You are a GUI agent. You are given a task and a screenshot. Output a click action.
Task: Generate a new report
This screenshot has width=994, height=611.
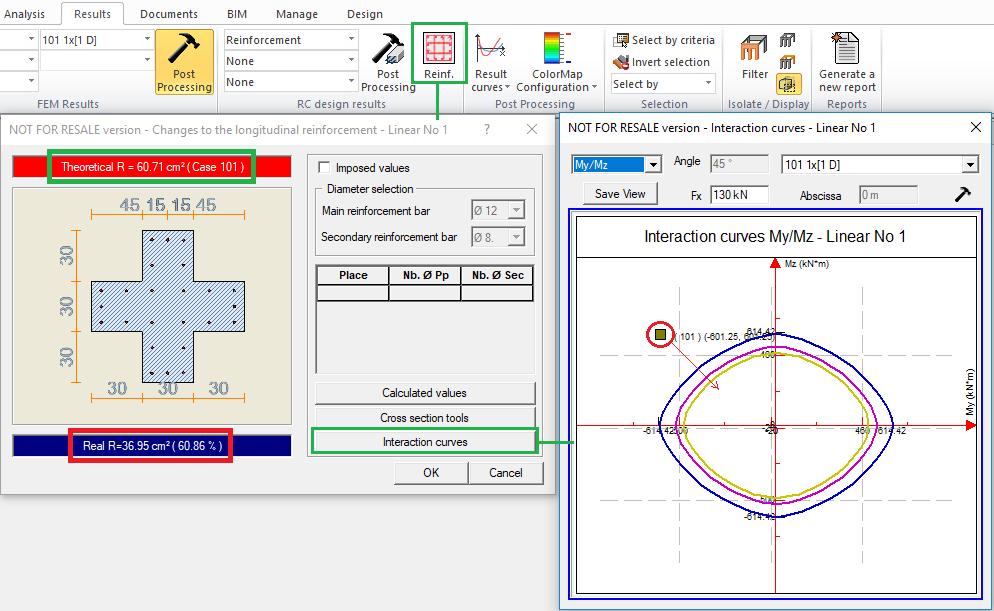[x=846, y=62]
